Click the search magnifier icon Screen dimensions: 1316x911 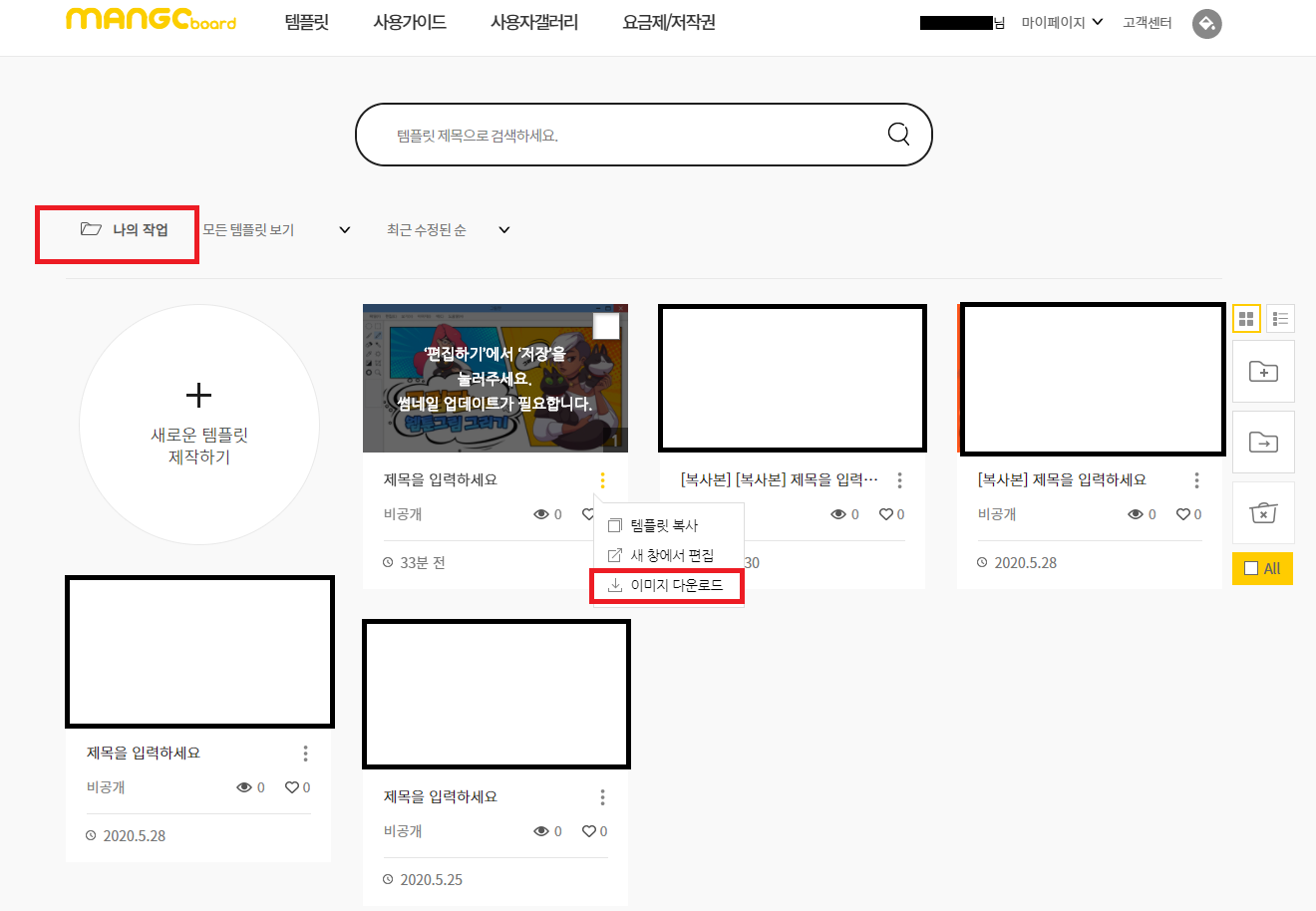coord(897,134)
